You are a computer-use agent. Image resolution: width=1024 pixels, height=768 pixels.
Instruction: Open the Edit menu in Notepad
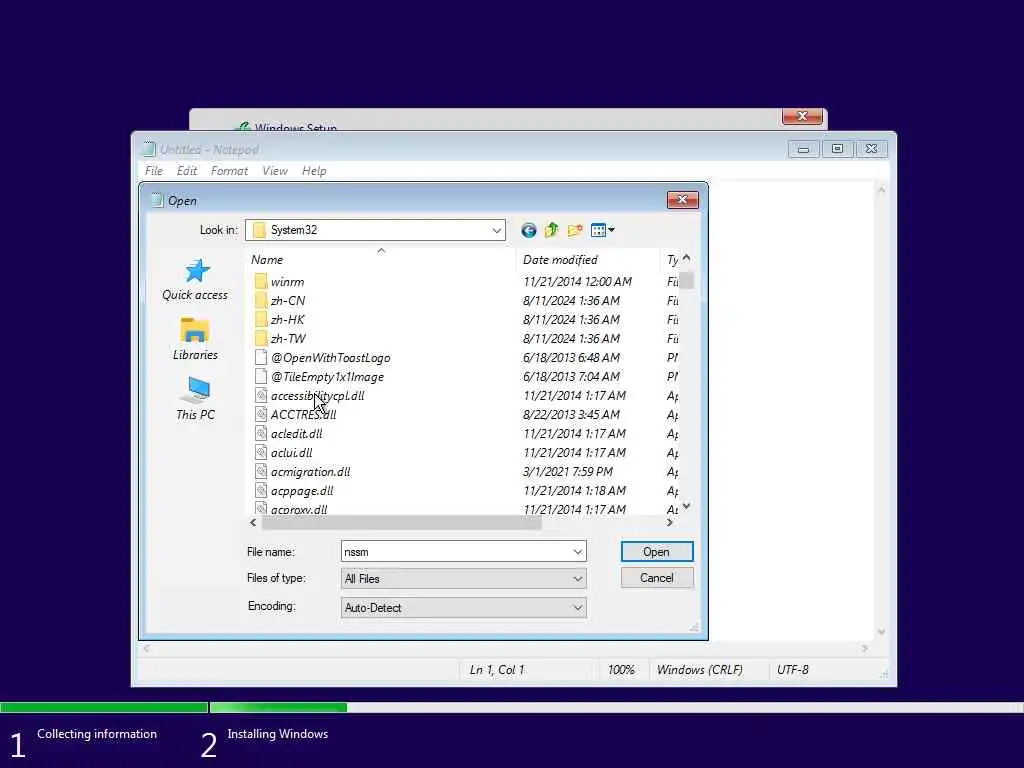(x=187, y=170)
